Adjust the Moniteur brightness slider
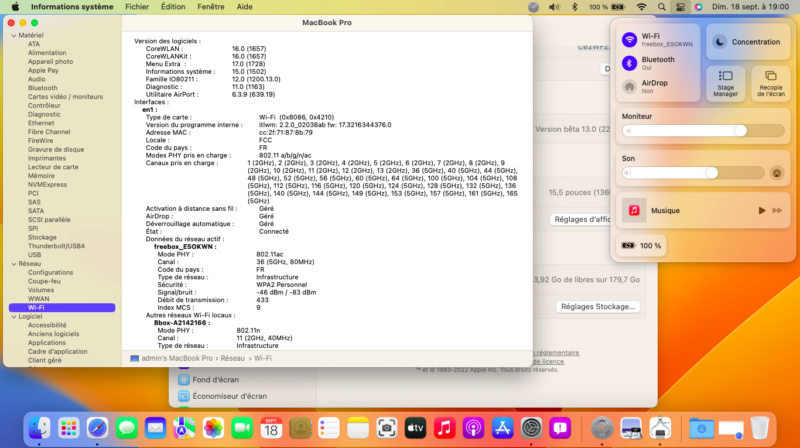Screen dimensions: 800x448 [x=703, y=131]
